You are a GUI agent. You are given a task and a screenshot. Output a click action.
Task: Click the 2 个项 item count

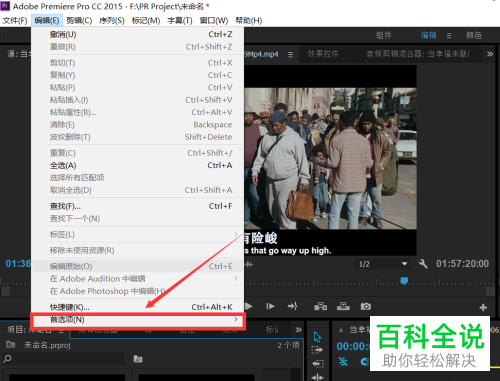click(288, 345)
